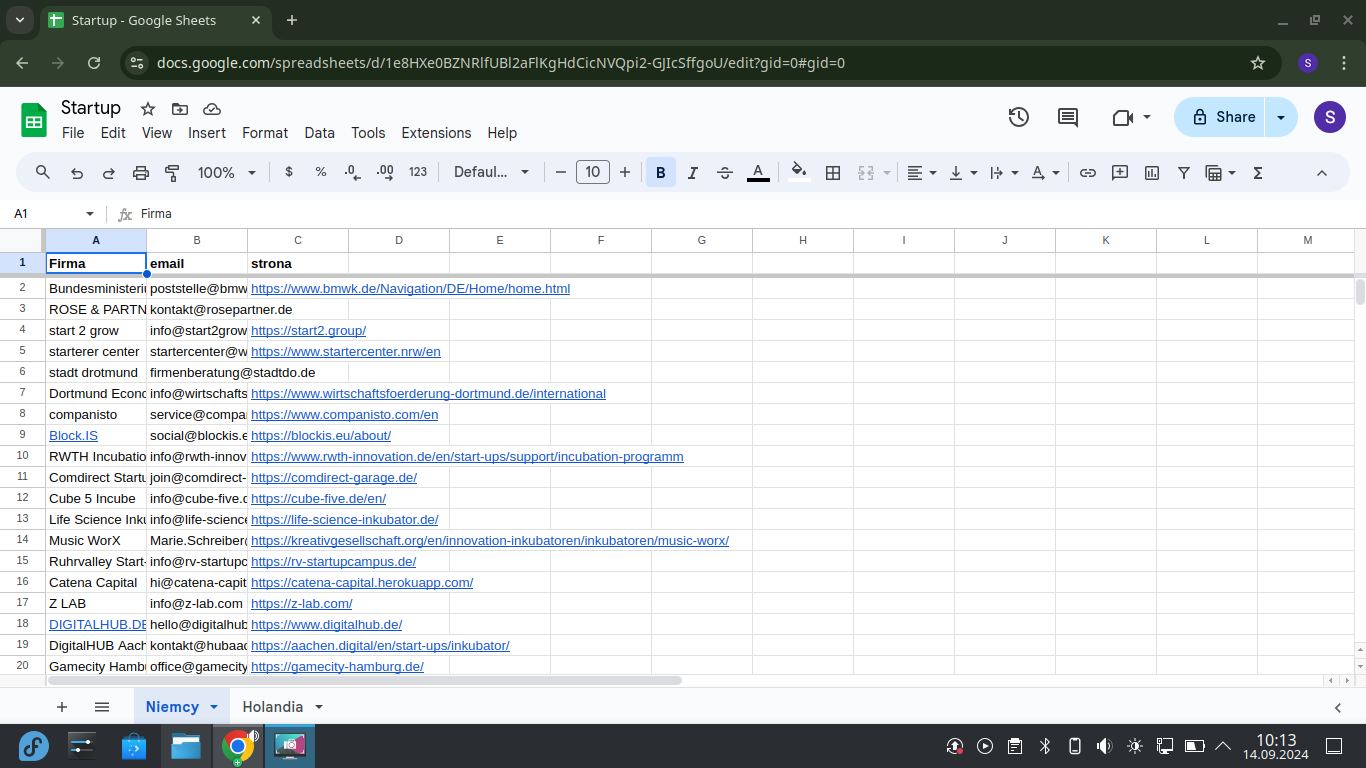
Task: Increase font size with plus button
Action: (x=625, y=172)
